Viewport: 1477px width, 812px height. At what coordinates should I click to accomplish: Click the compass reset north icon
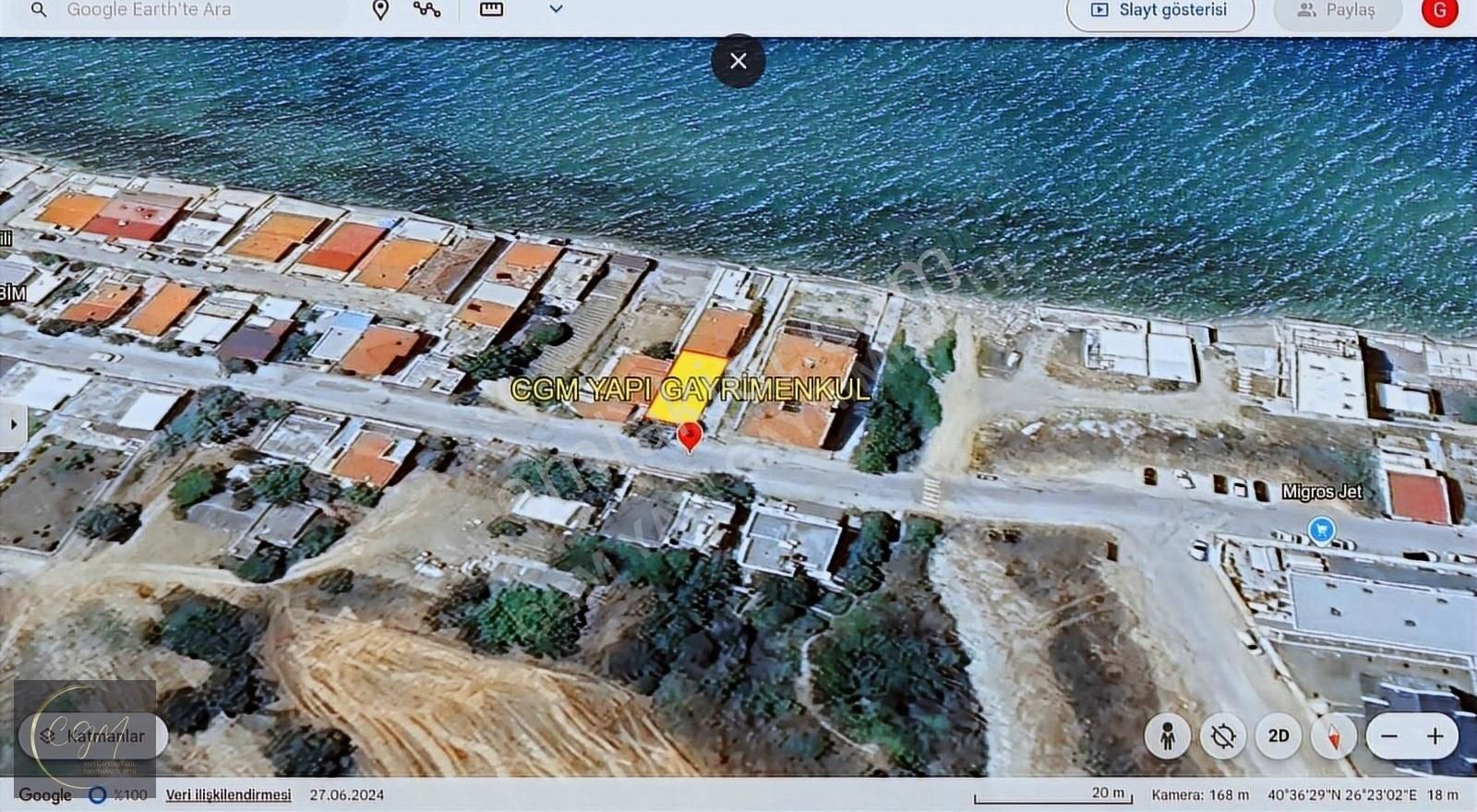click(x=1334, y=736)
